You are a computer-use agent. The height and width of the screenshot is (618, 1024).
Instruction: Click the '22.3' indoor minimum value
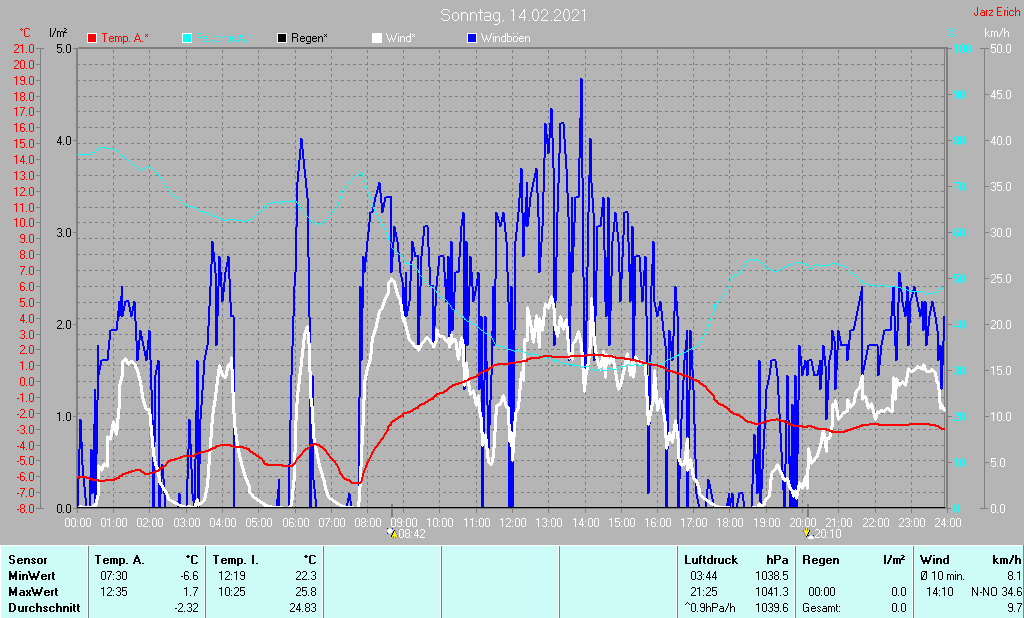click(306, 576)
